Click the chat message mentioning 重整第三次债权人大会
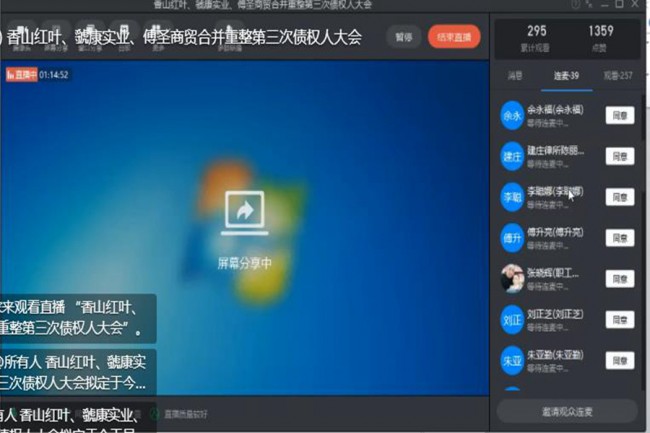This screenshot has width=650, height=433. [x=78, y=318]
